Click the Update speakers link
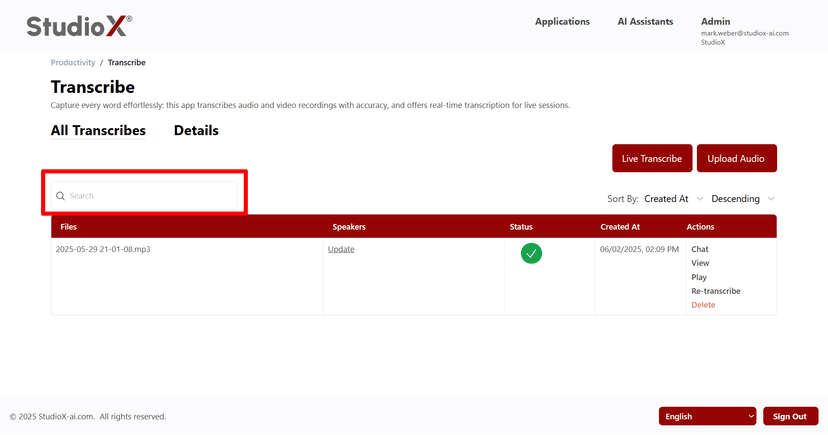This screenshot has width=828, height=435. coord(341,249)
